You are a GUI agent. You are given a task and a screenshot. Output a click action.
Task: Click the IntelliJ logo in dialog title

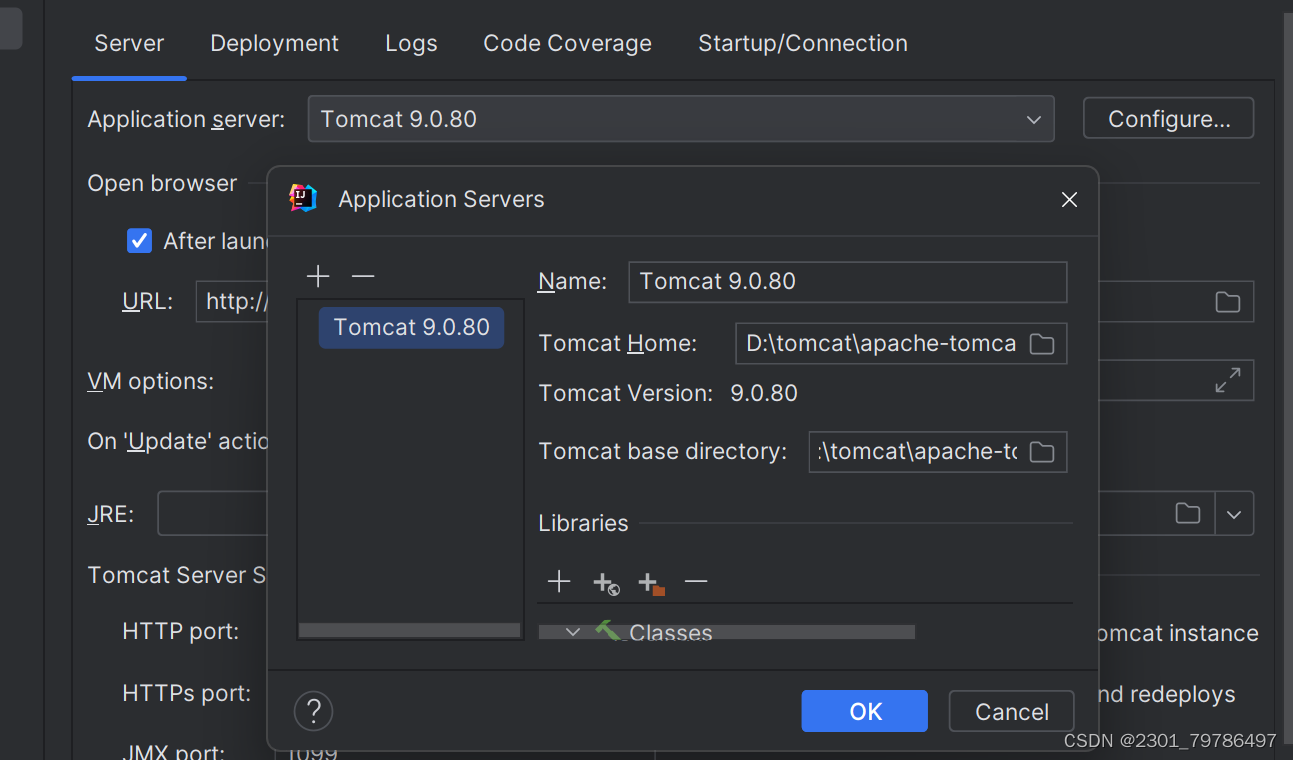coord(303,198)
